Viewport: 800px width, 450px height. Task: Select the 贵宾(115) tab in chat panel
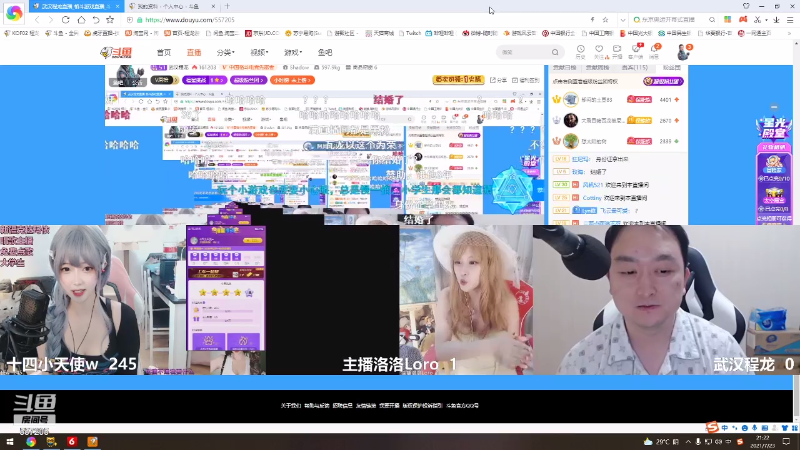tap(635, 67)
